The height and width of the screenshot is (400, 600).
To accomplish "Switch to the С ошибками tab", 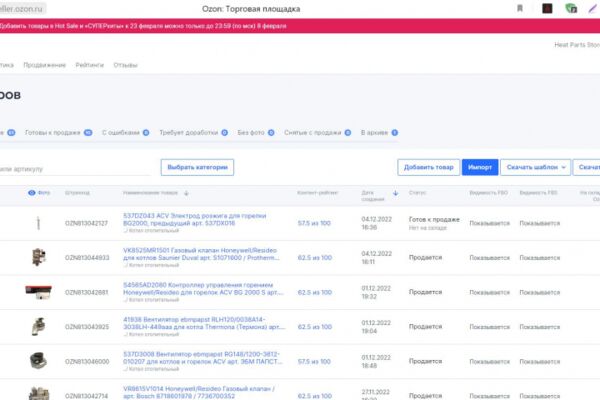I will pyautogui.click(x=126, y=132).
